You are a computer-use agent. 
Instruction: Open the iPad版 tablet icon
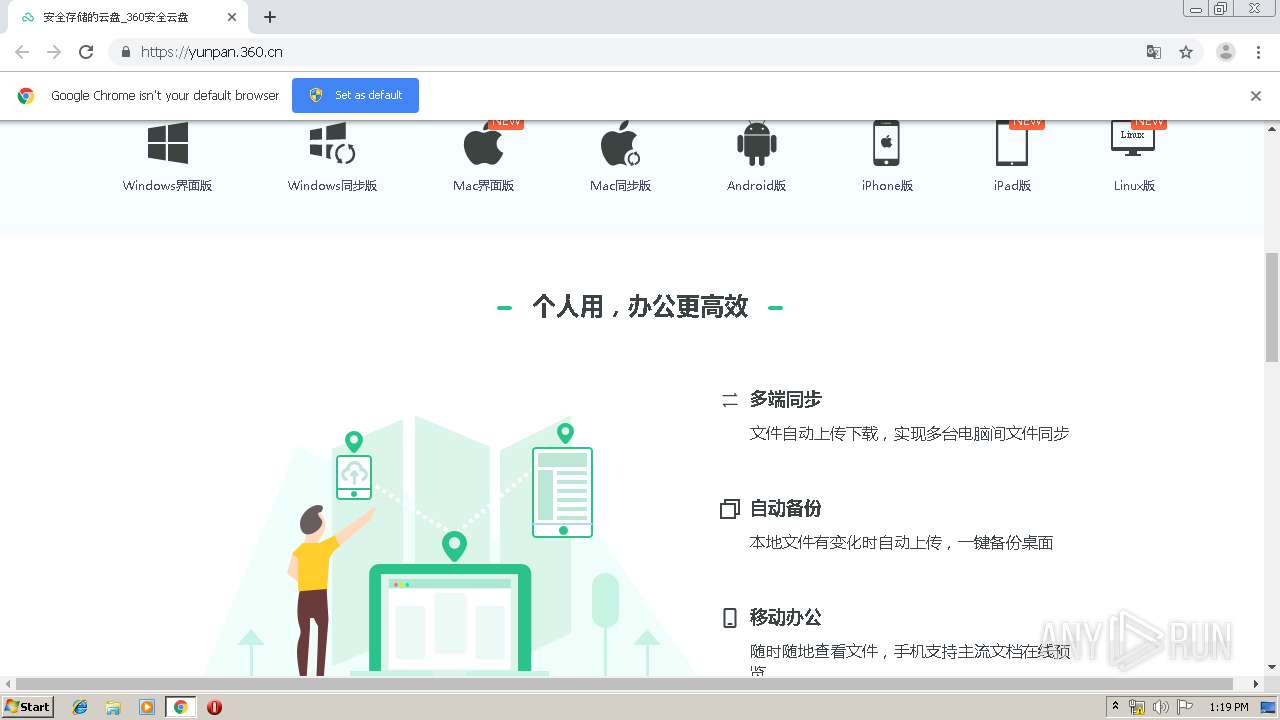click(1011, 143)
